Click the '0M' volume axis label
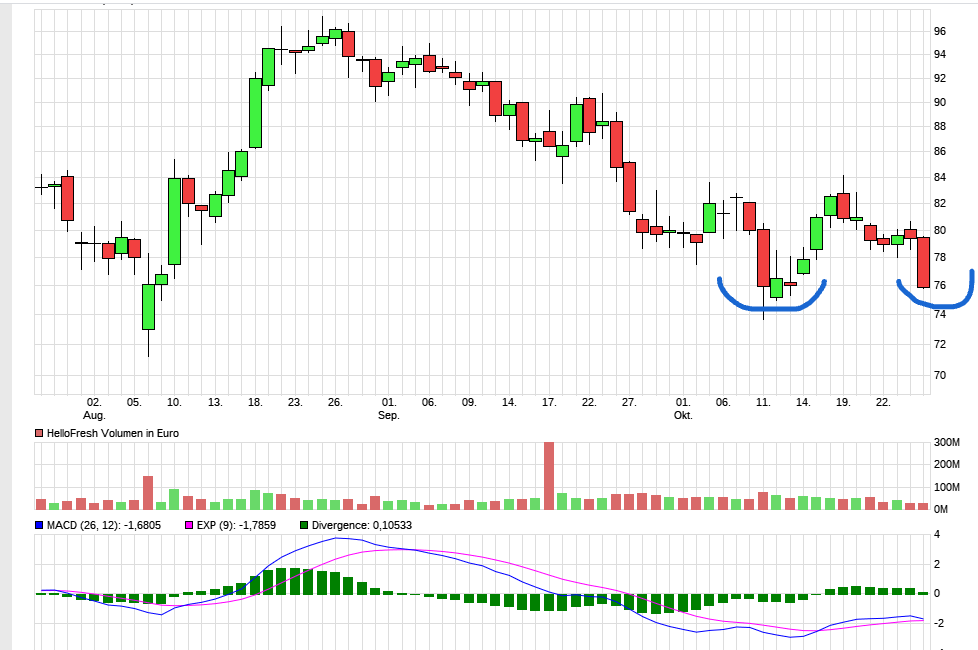The width and height of the screenshot is (978, 650). click(941, 509)
